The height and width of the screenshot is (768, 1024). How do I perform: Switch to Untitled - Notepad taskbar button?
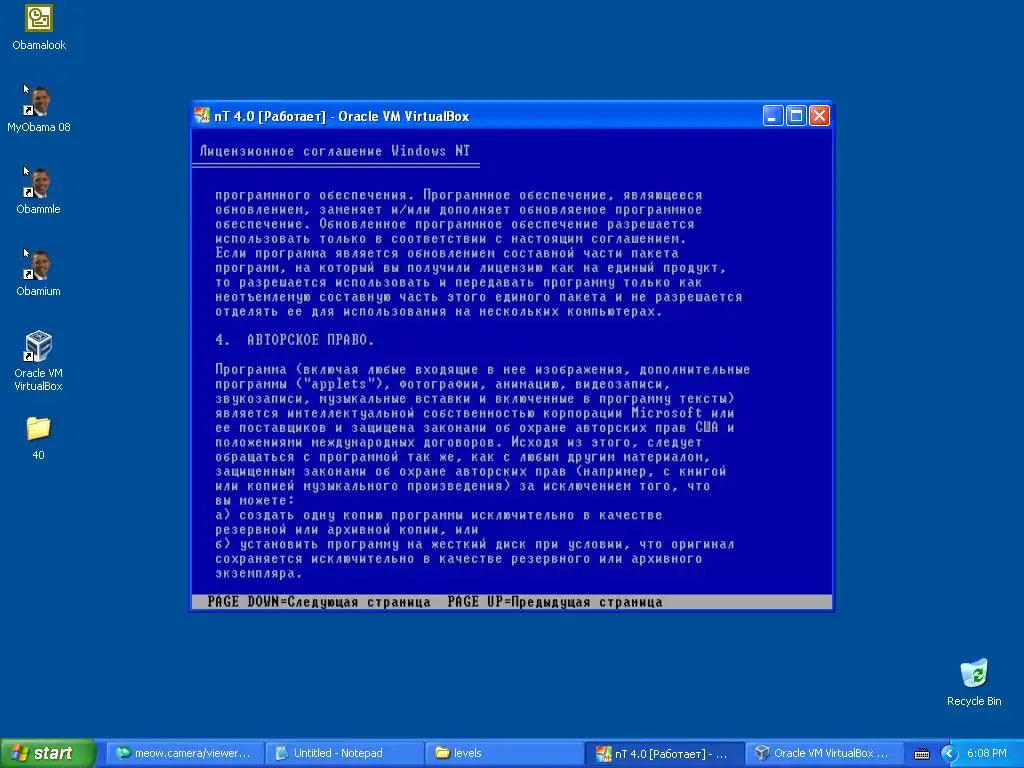click(345, 753)
